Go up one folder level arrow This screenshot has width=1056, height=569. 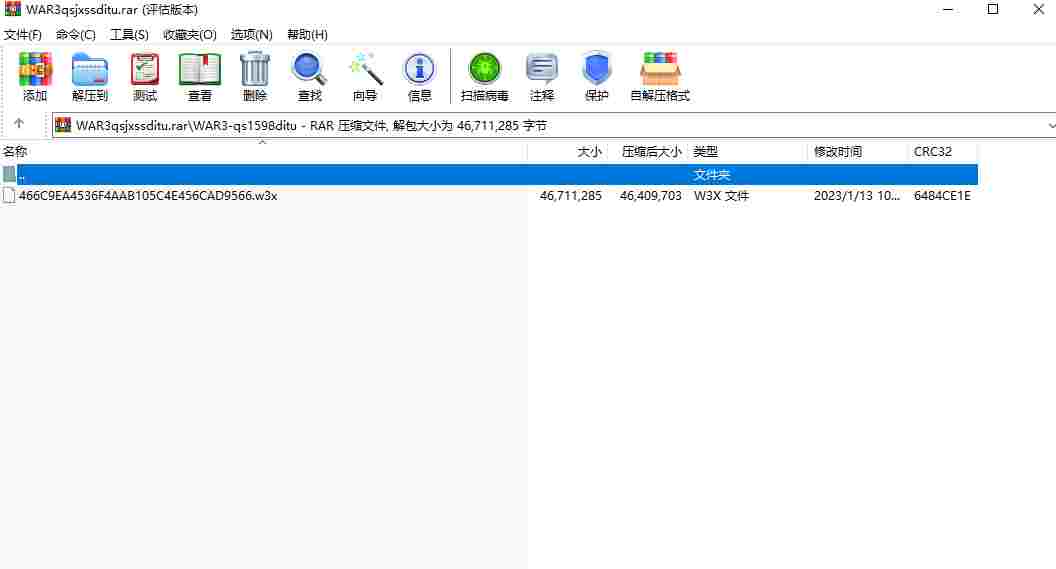click(19, 123)
